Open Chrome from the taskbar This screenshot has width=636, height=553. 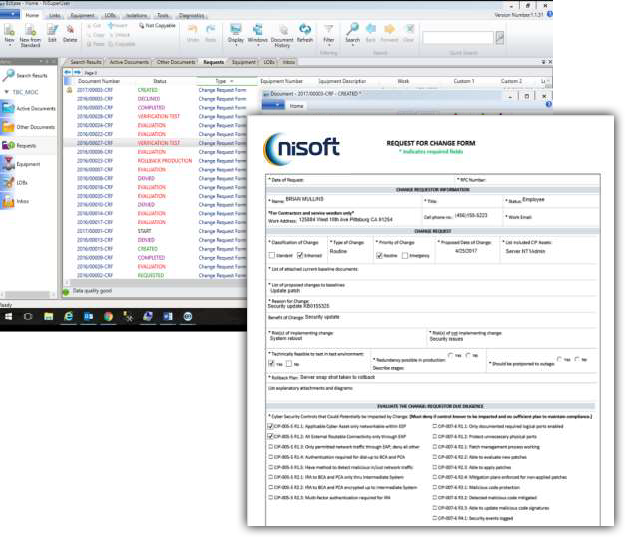(108, 316)
